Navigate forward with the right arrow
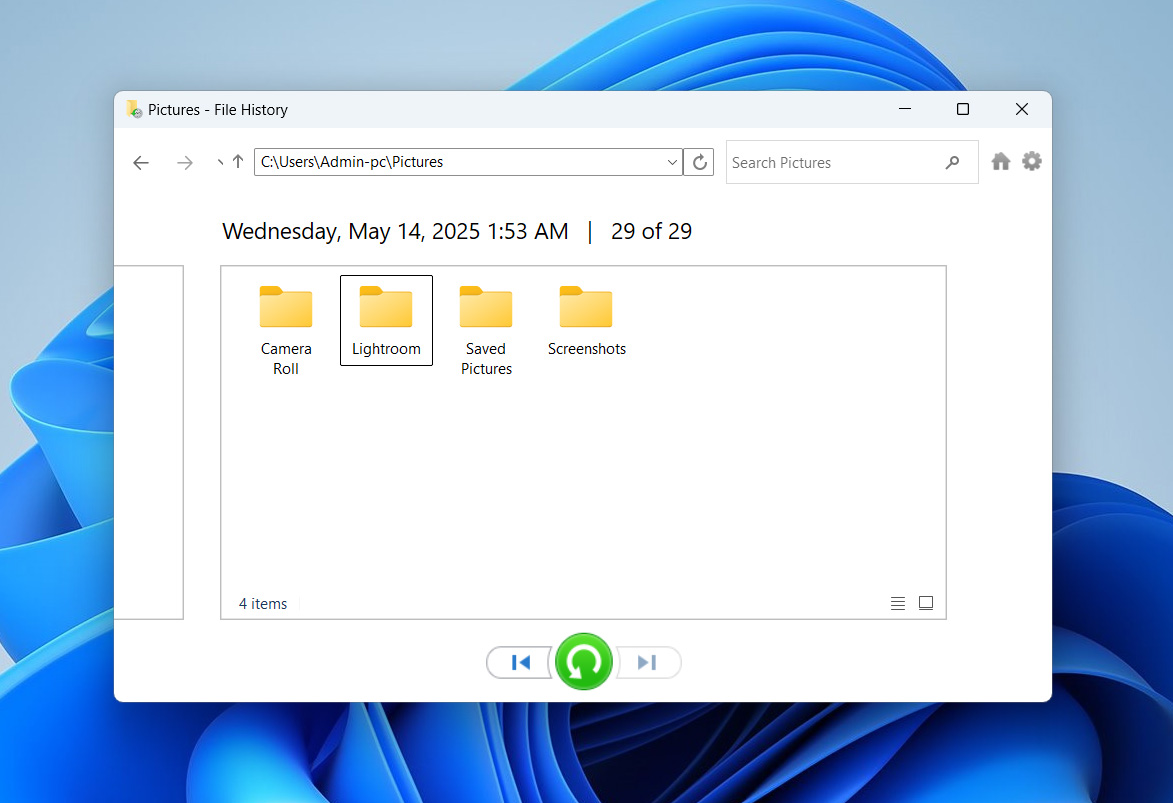The width and height of the screenshot is (1173, 803). pos(185,163)
